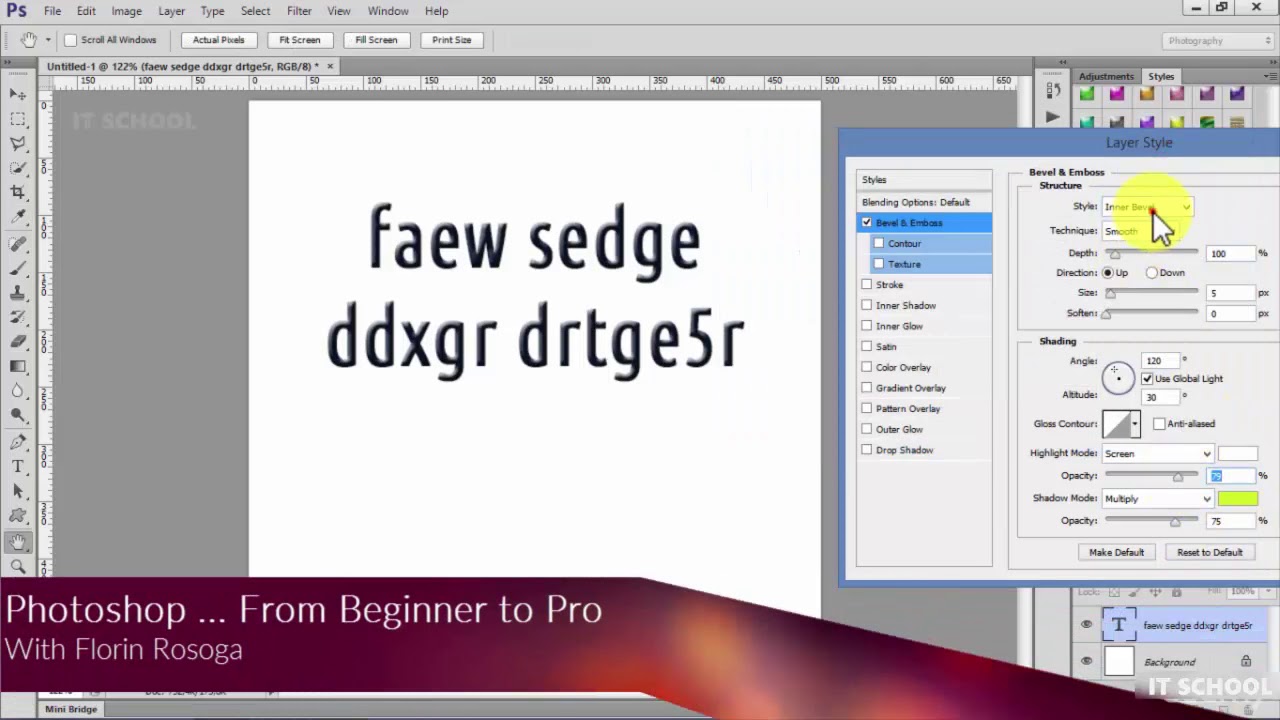
Task: Select the Blur tool
Action: click(x=18, y=391)
